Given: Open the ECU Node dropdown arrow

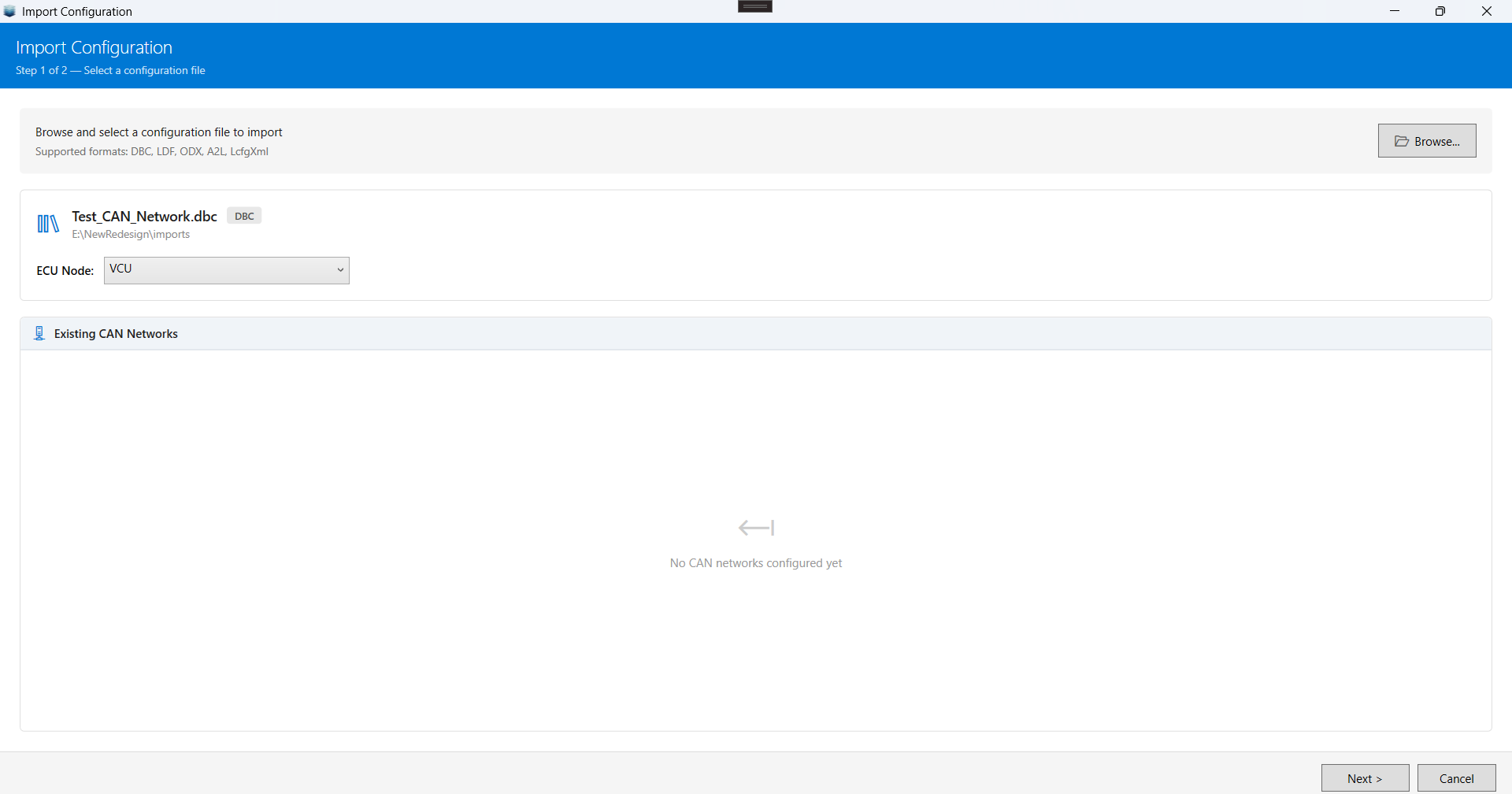Looking at the screenshot, I should 340,270.
